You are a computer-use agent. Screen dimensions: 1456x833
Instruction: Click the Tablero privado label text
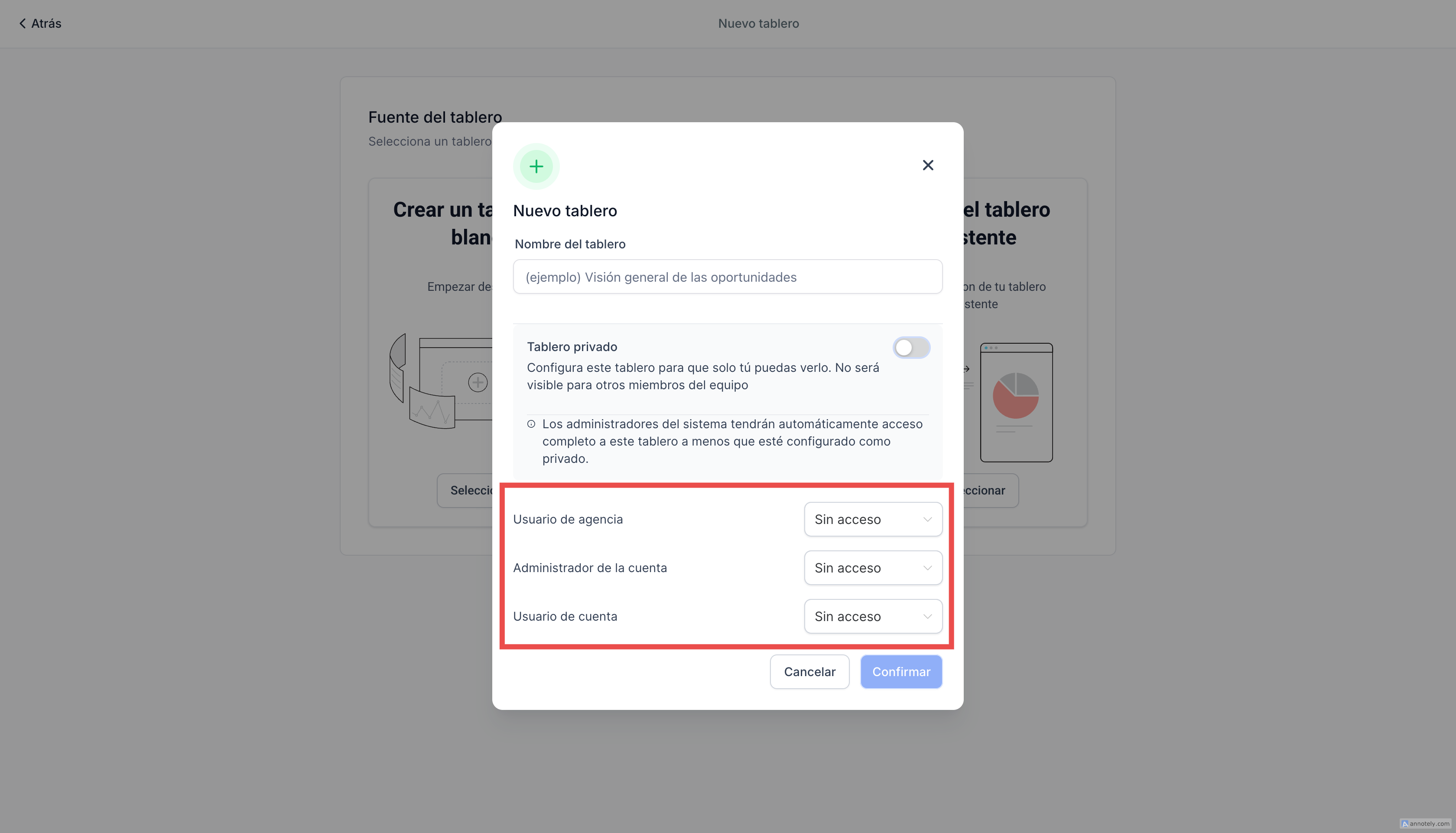pos(572,347)
